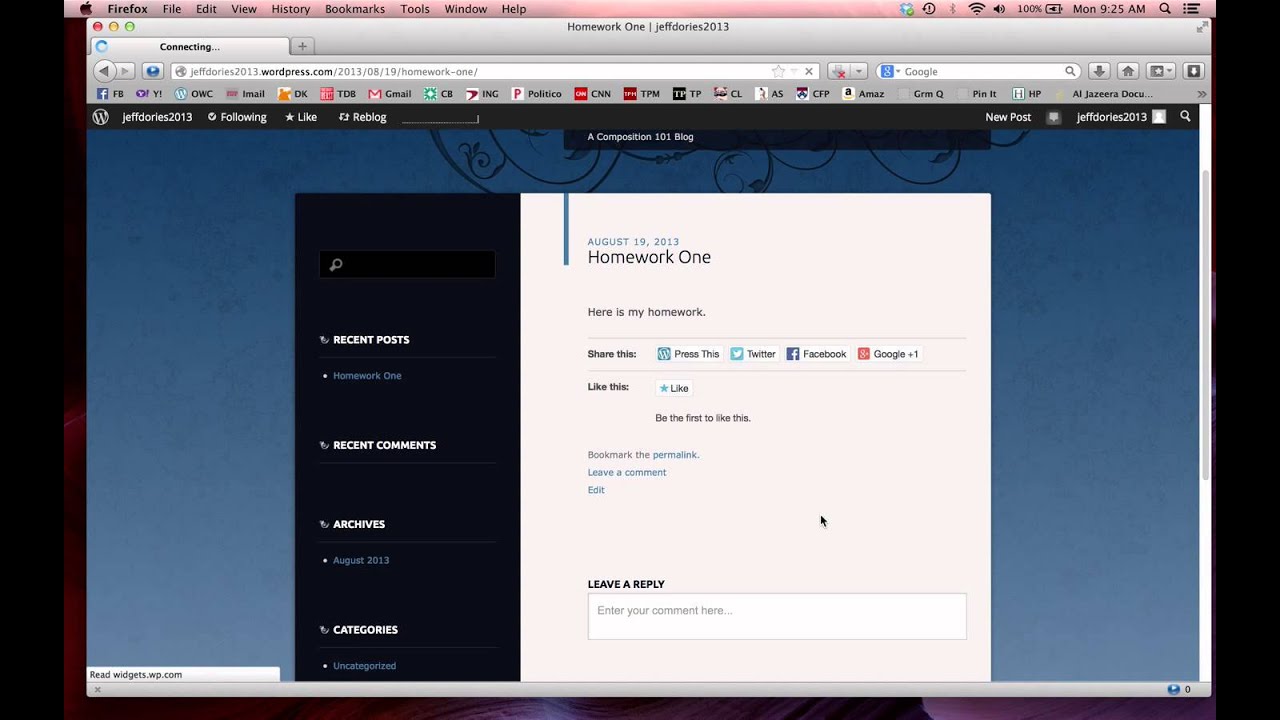Click the page vertical scrollbar
1280x720 pixels.
pyautogui.click(x=1205, y=324)
